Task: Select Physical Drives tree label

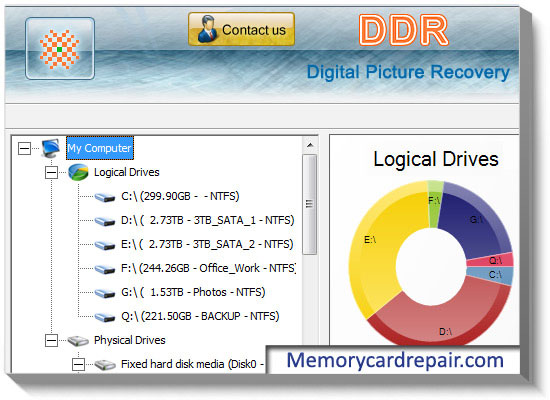Action: tap(130, 340)
